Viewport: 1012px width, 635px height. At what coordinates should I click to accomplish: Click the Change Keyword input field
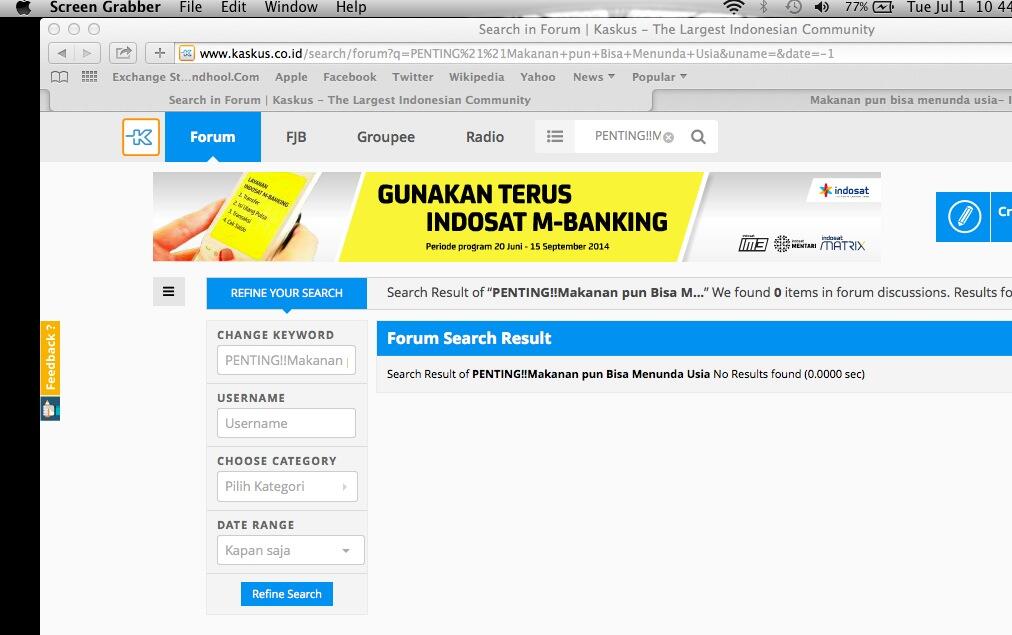287,360
